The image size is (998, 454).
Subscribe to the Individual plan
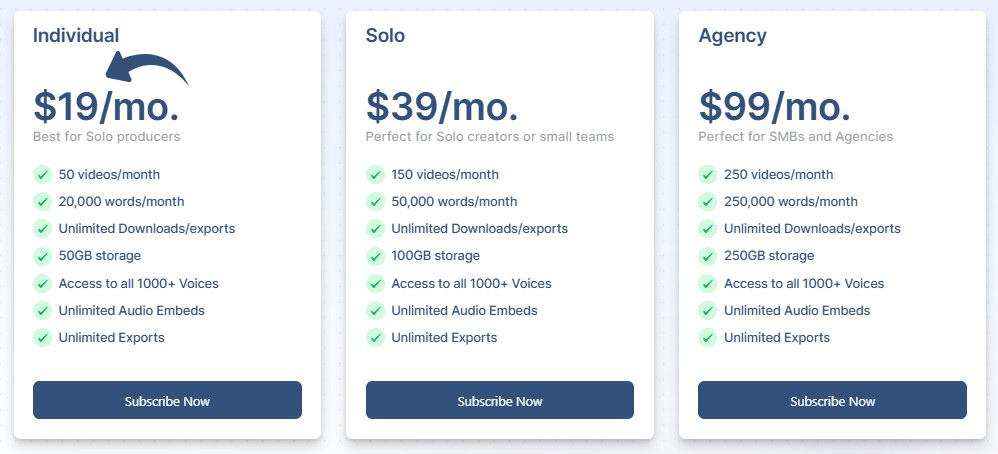click(x=167, y=400)
